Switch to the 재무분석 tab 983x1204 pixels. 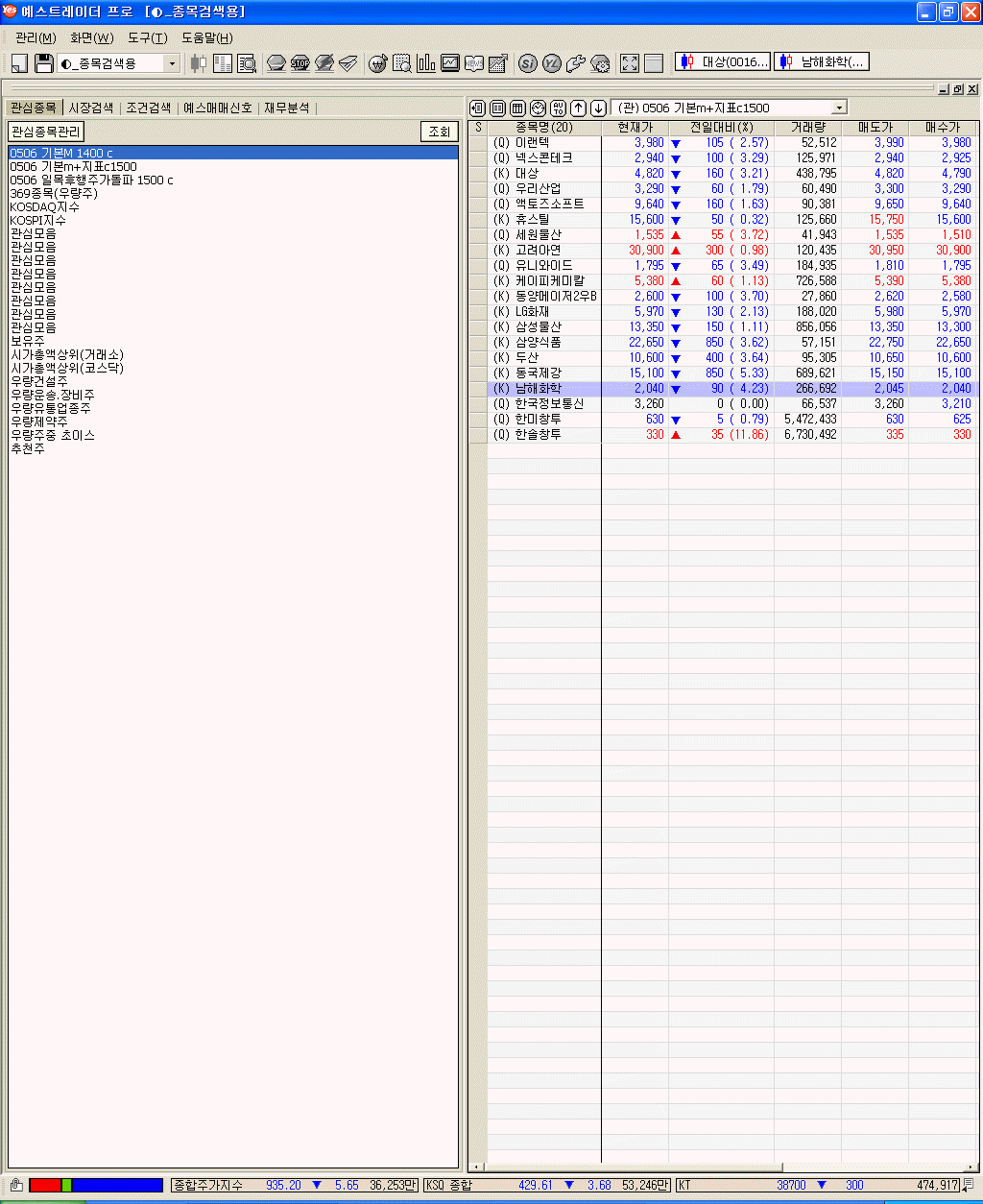click(286, 108)
